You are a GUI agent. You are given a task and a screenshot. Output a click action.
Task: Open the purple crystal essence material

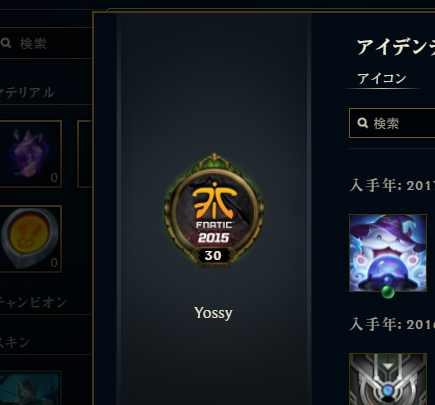tap(29, 154)
